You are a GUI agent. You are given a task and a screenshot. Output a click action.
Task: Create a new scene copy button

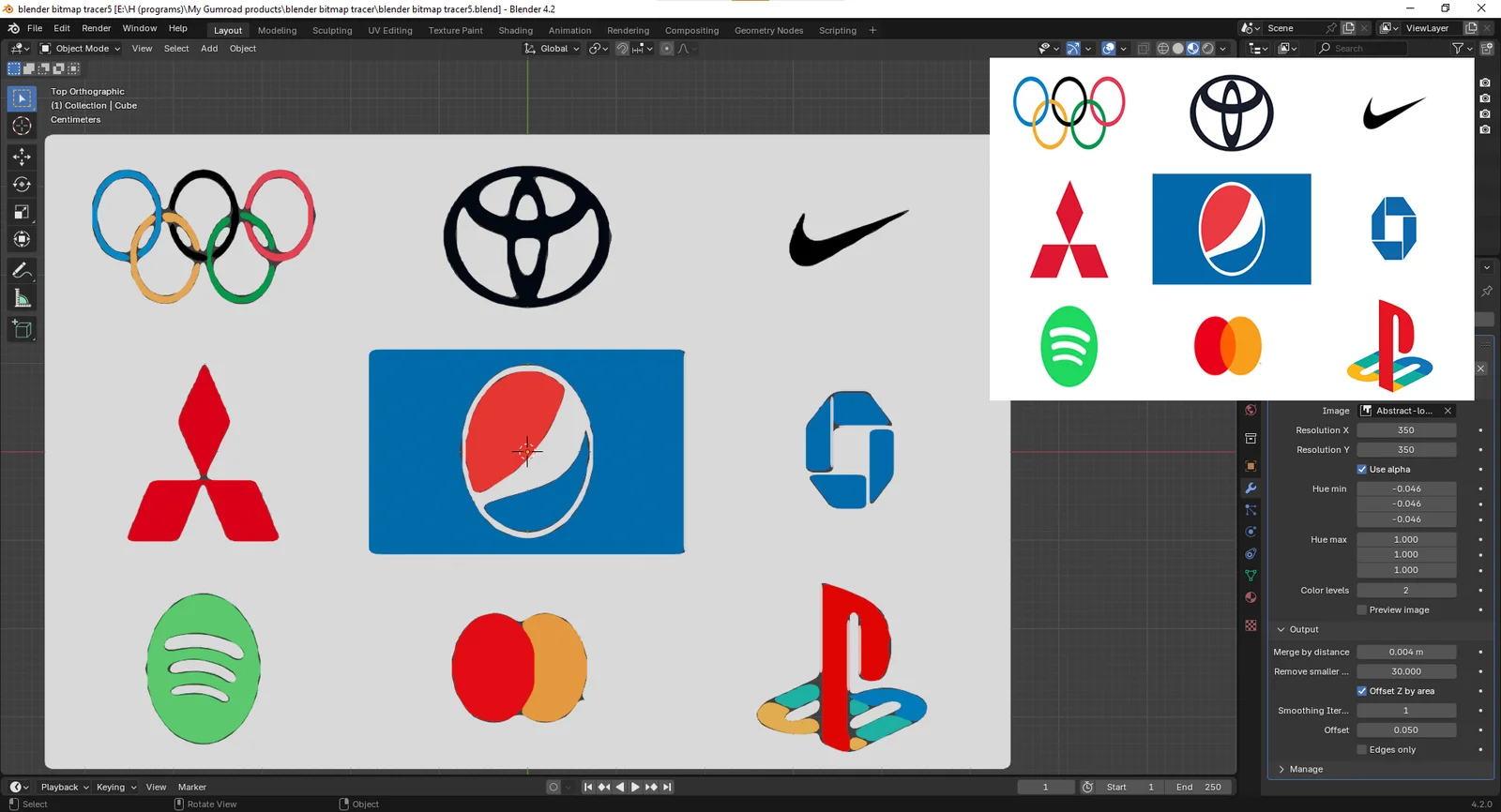1348,28
